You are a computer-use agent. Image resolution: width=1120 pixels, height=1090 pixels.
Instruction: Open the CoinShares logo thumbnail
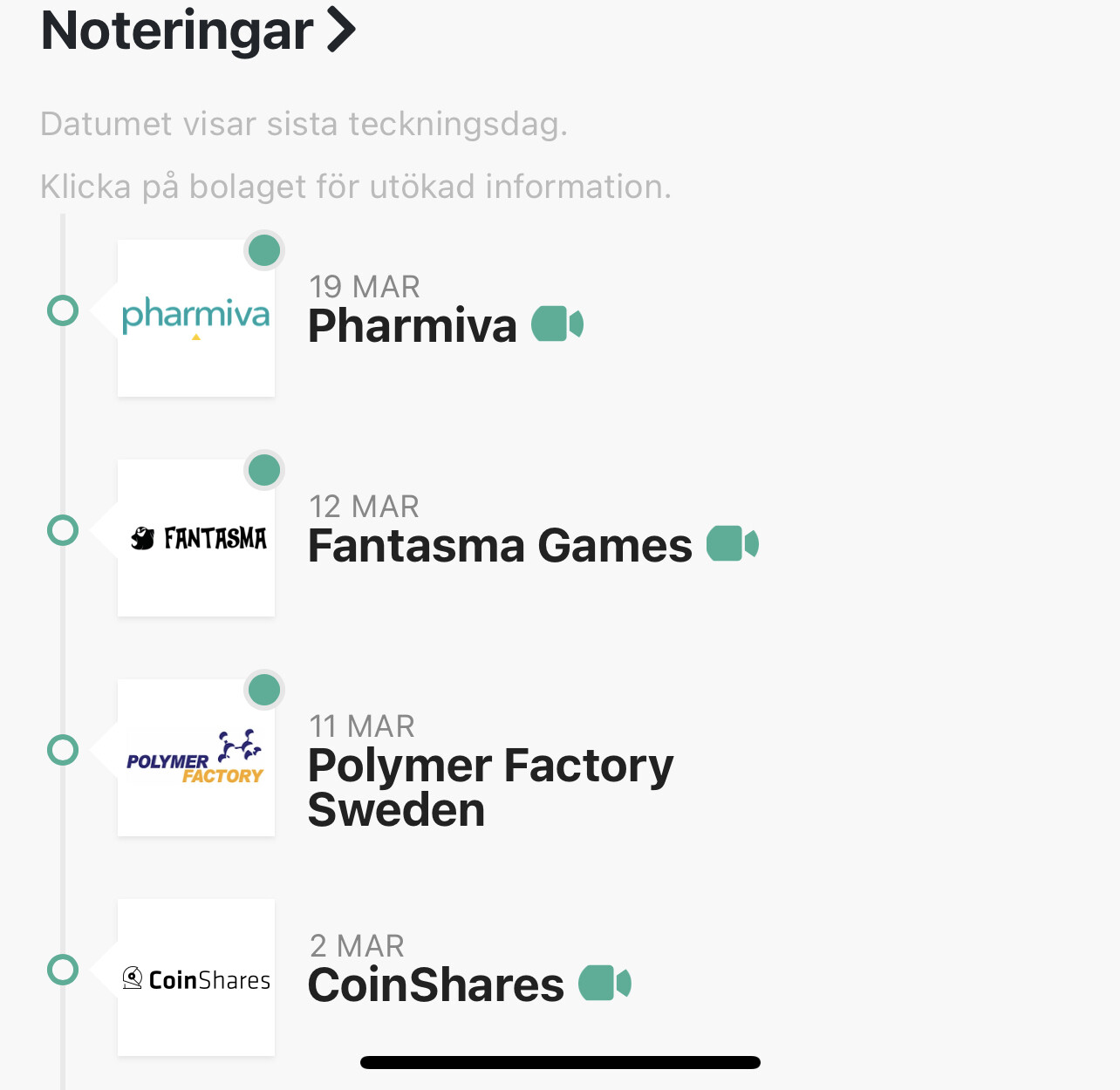[196, 978]
